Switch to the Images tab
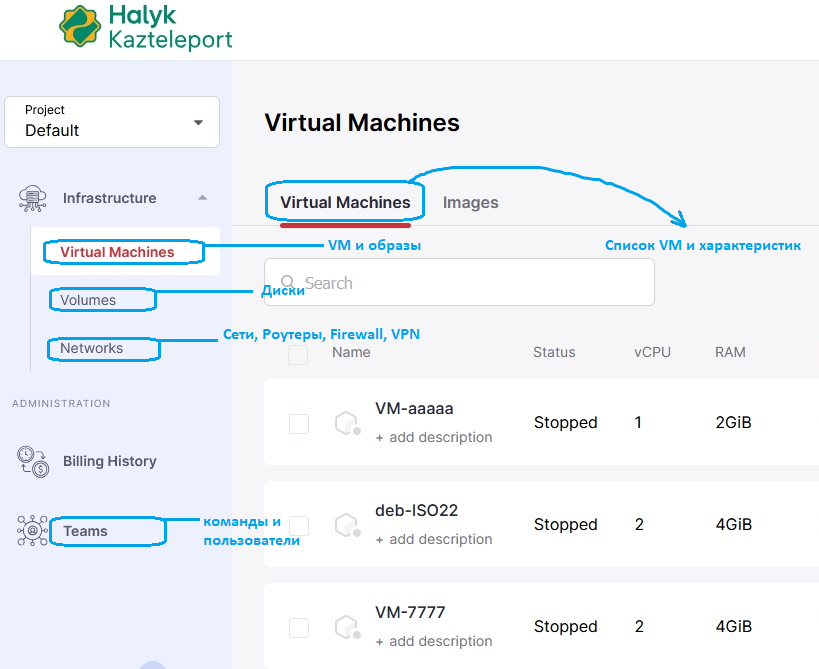The height and width of the screenshot is (669, 819). 470,202
